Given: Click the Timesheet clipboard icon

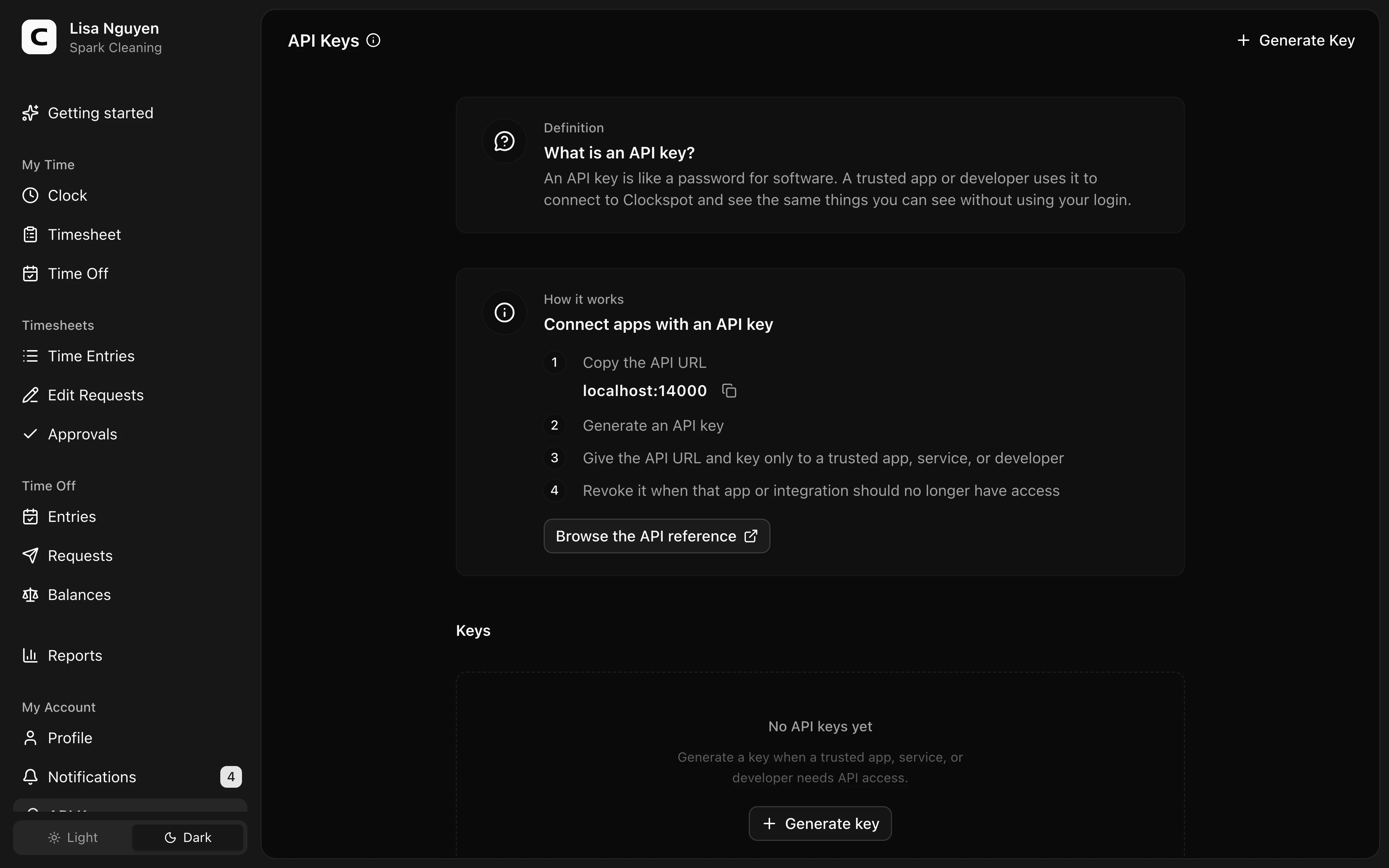Looking at the screenshot, I should pos(30,235).
